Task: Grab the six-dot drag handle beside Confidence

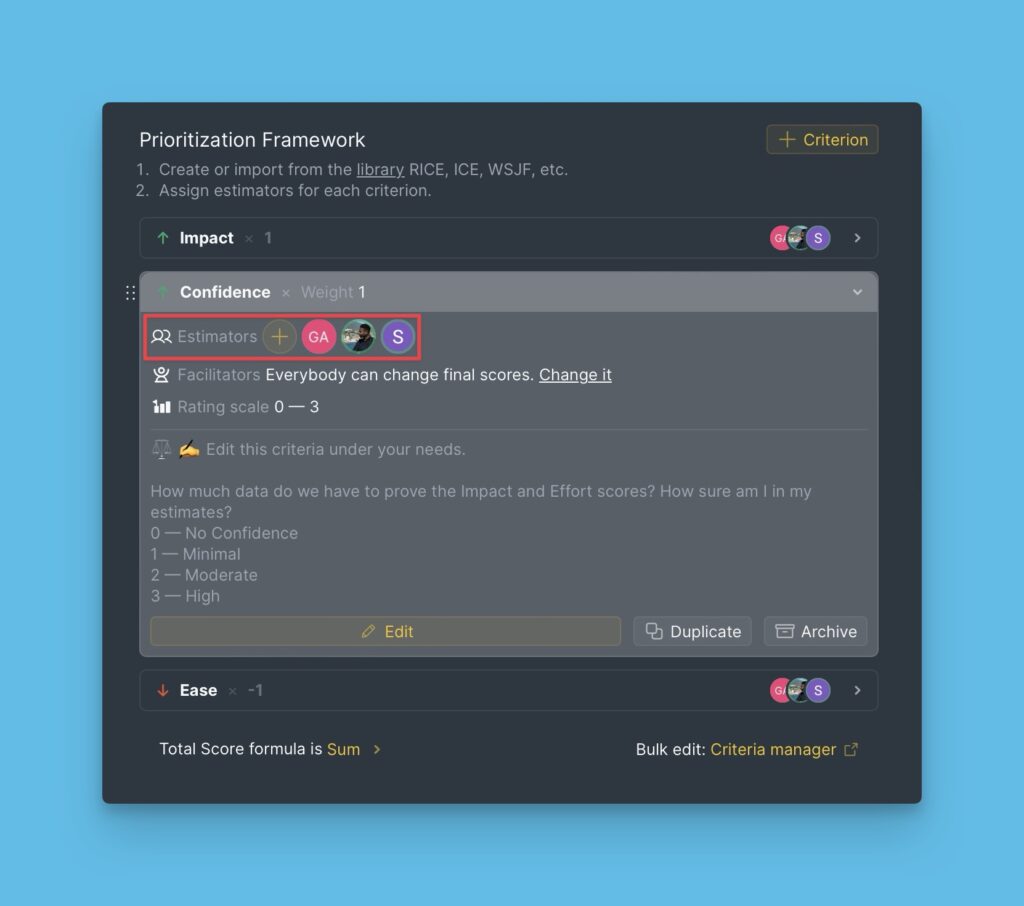Action: [130, 293]
